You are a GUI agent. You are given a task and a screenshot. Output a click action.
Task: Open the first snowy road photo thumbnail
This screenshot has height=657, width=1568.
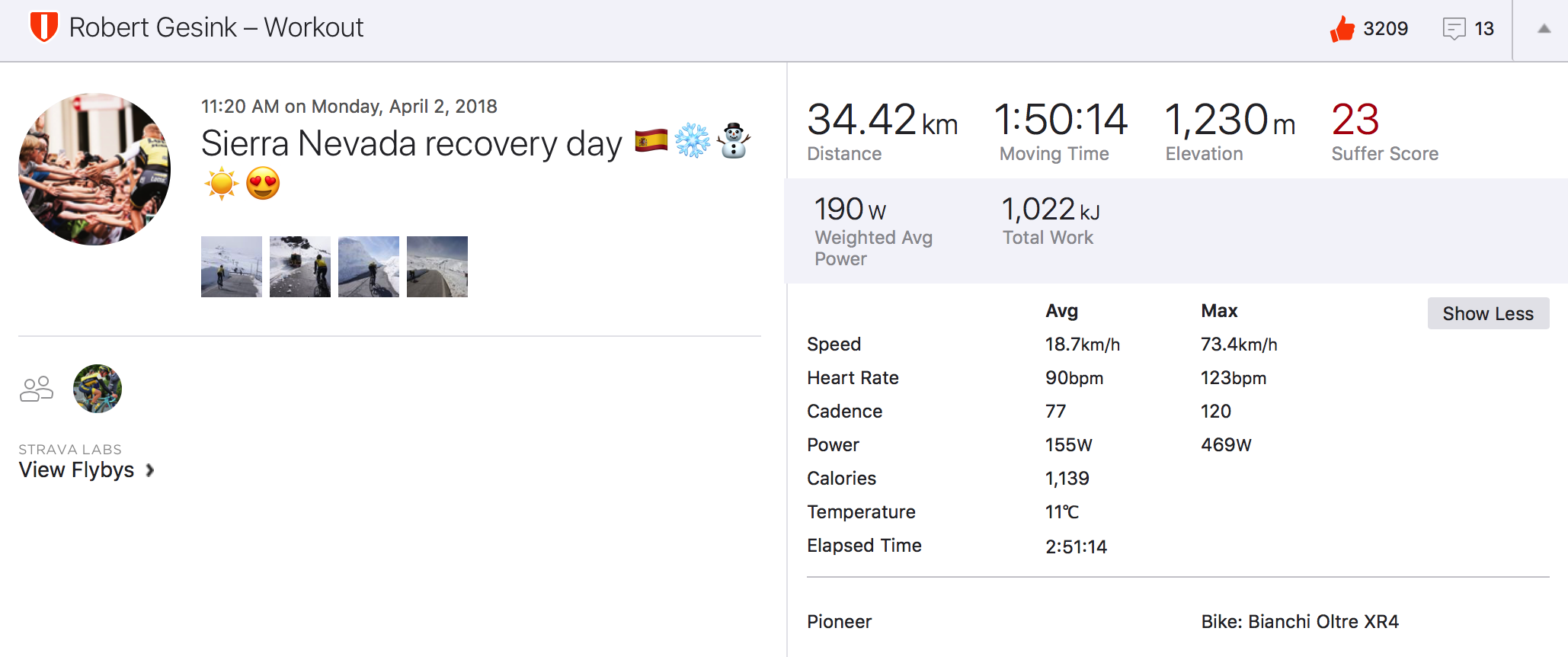[232, 267]
